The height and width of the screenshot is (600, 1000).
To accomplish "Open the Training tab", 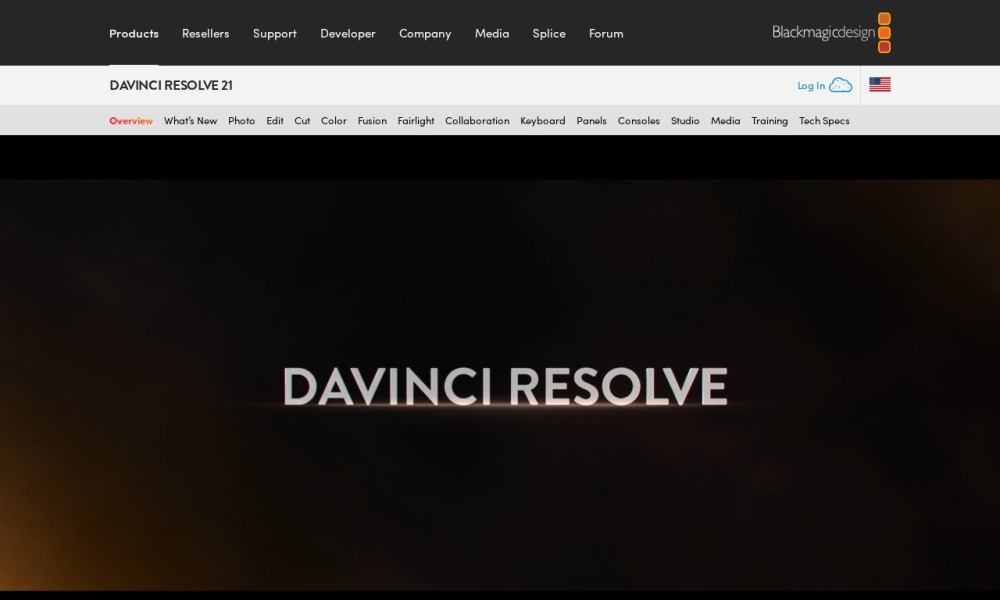I will [x=769, y=121].
